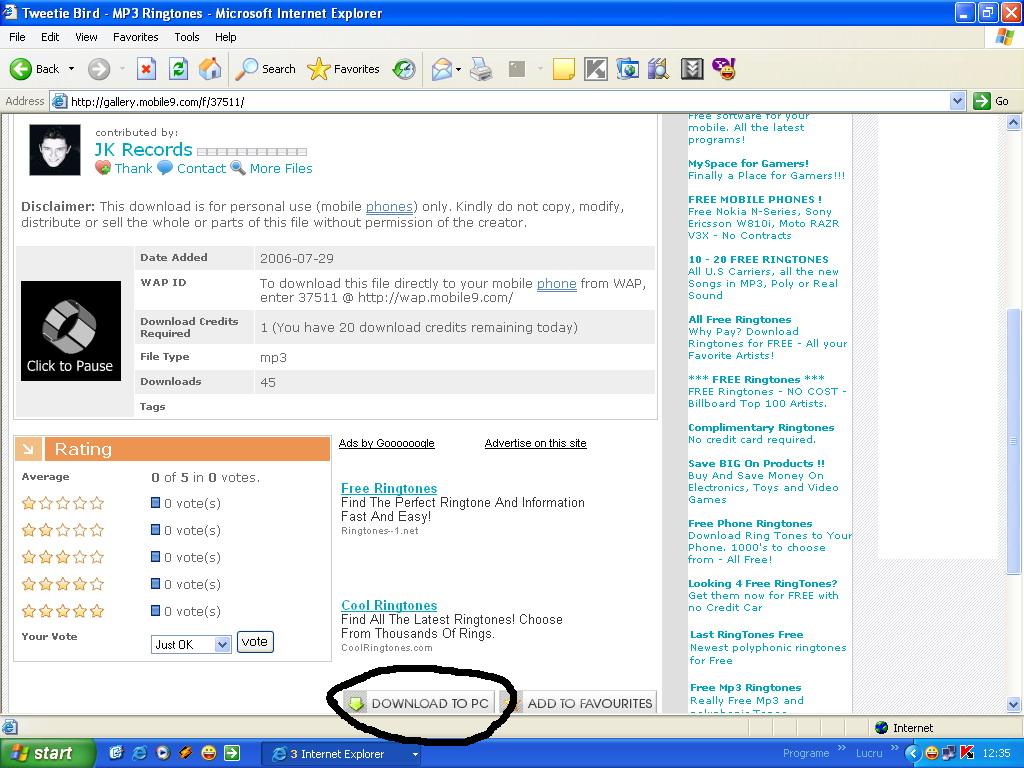Image resolution: width=1024 pixels, height=768 pixels.
Task: Expand the address bar URL dropdown
Action: click(x=957, y=101)
